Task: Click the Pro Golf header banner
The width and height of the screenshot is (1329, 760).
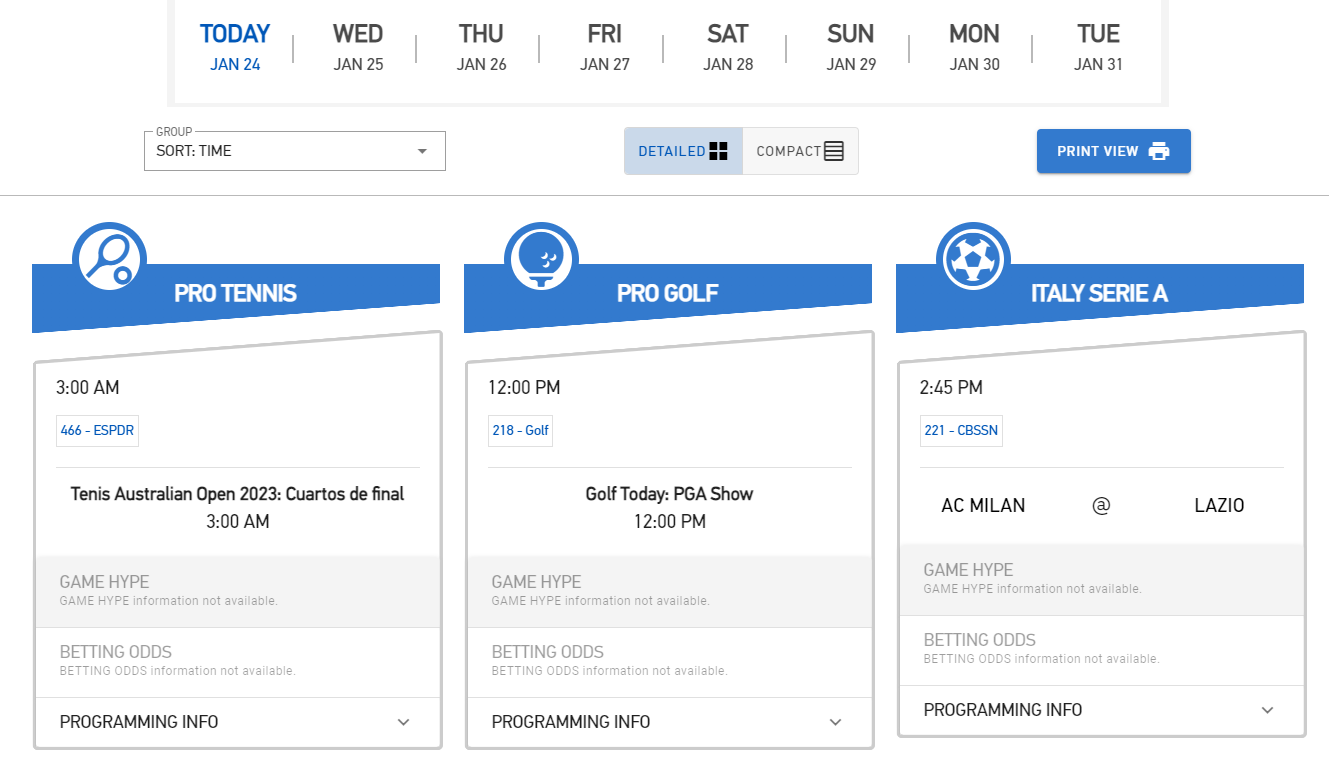Action: click(x=668, y=294)
